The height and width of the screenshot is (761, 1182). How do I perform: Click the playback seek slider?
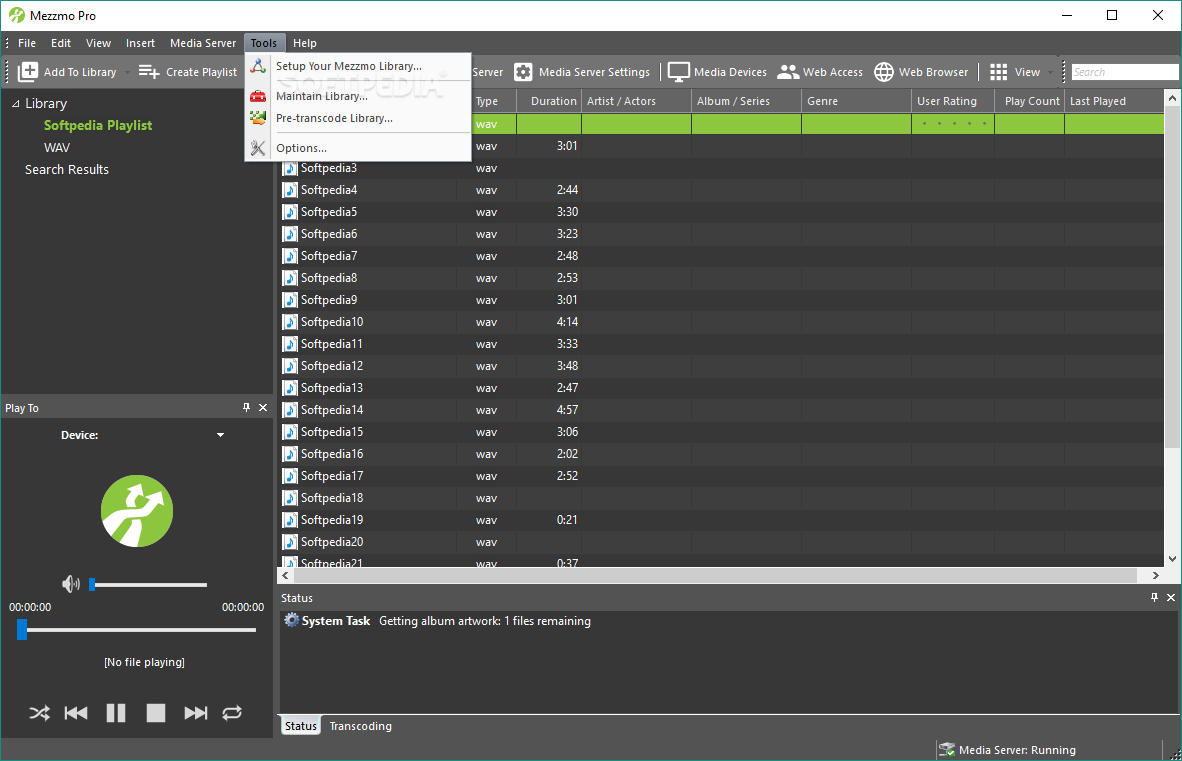tap(138, 630)
